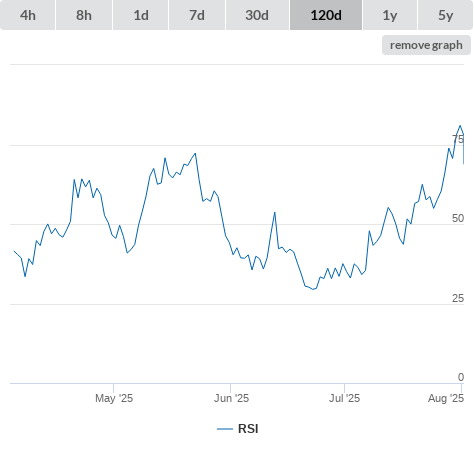Click the 0 value axis label

(461, 377)
